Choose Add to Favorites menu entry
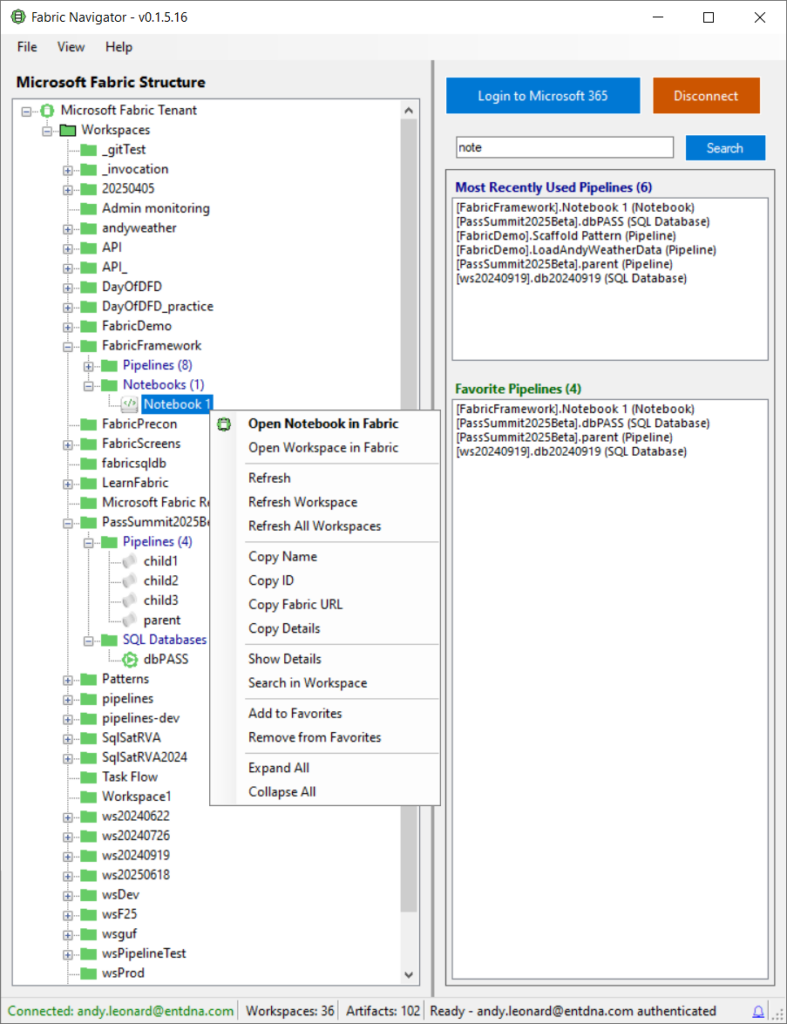The image size is (787, 1024). pyautogui.click(x=295, y=713)
